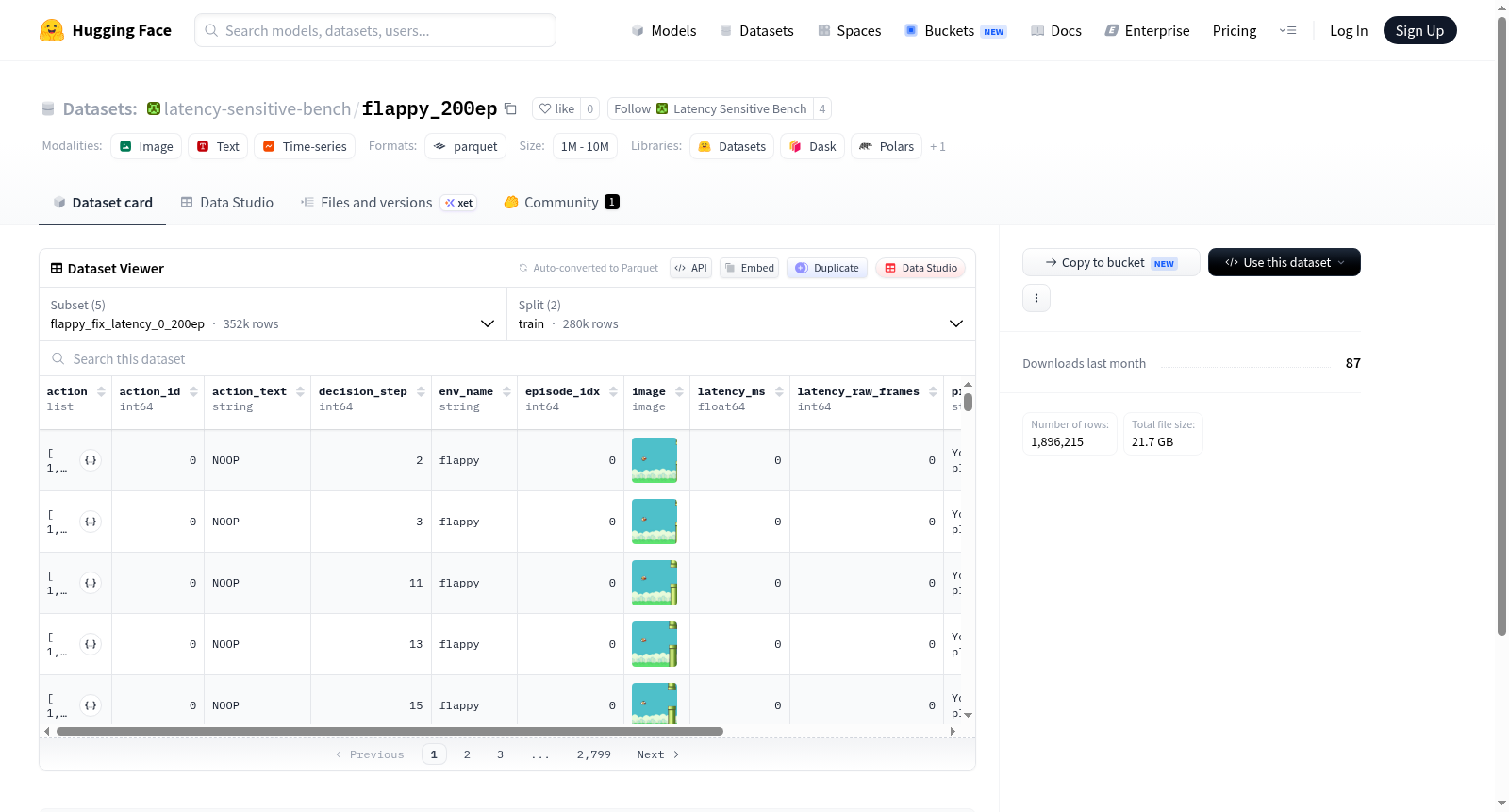Open the Split train dropdown
Screen dimensions: 1509x812
click(740, 314)
